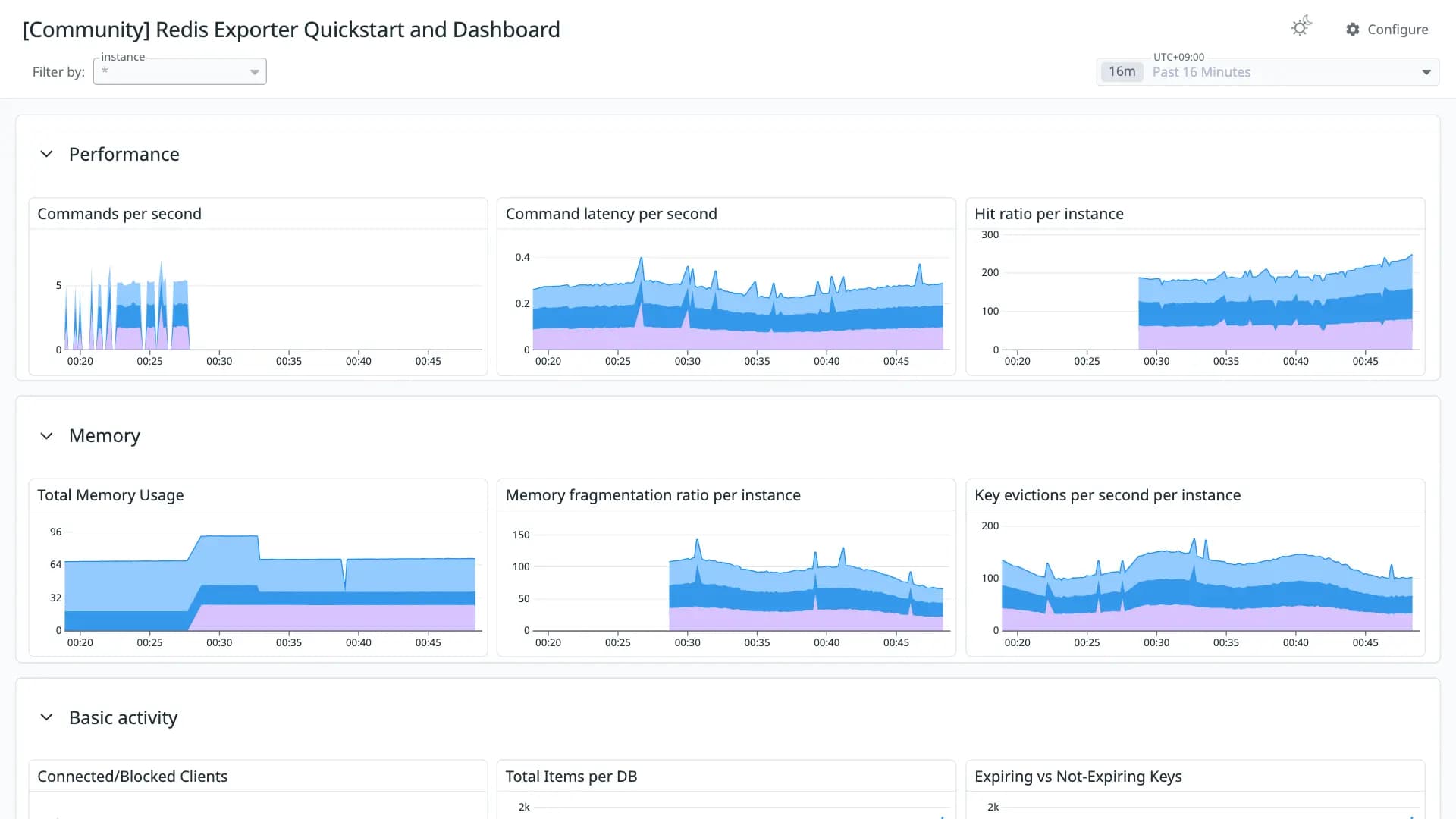This screenshot has height=819, width=1456.
Task: Open Configure settings
Action: click(1387, 29)
